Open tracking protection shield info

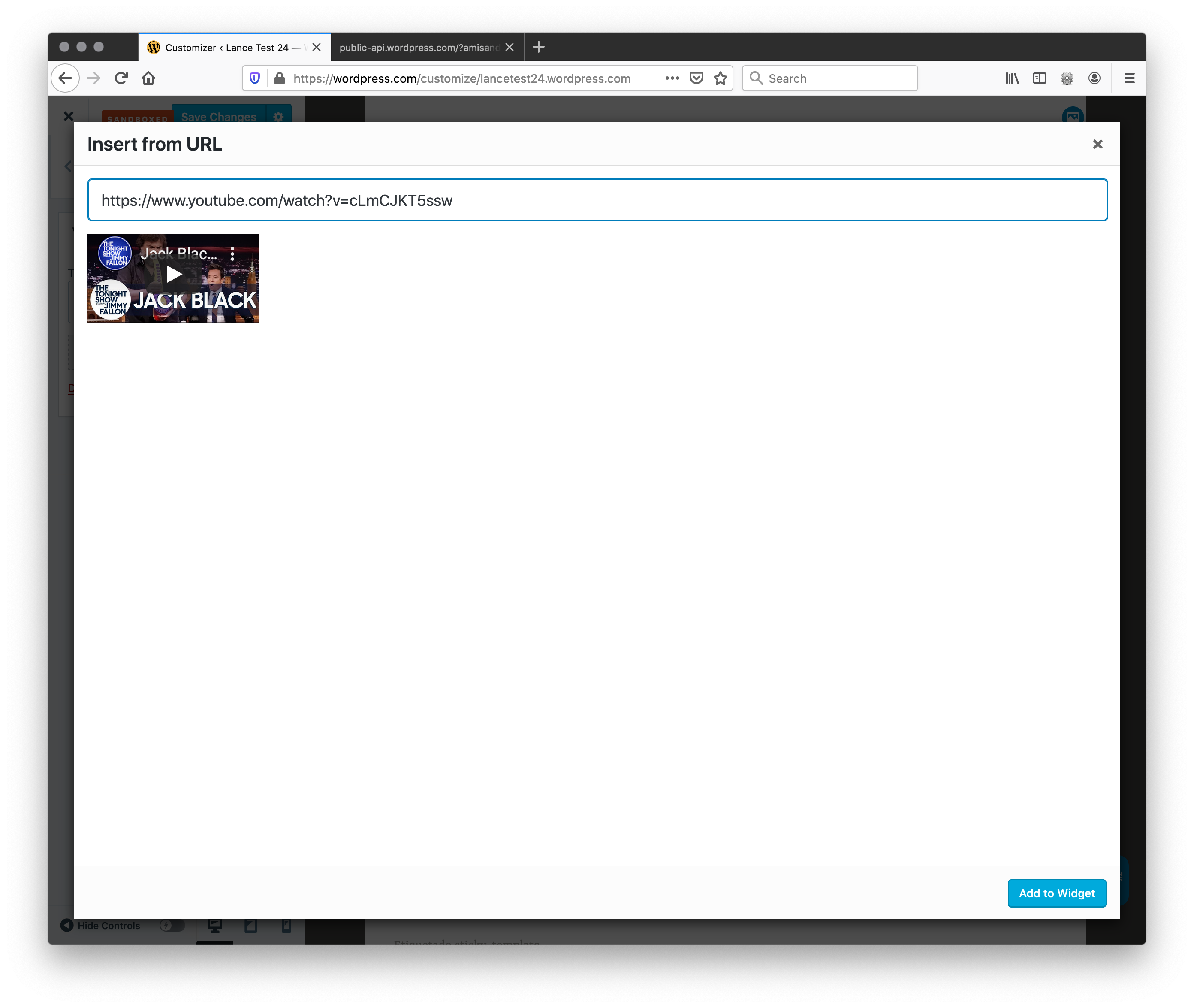(255, 78)
